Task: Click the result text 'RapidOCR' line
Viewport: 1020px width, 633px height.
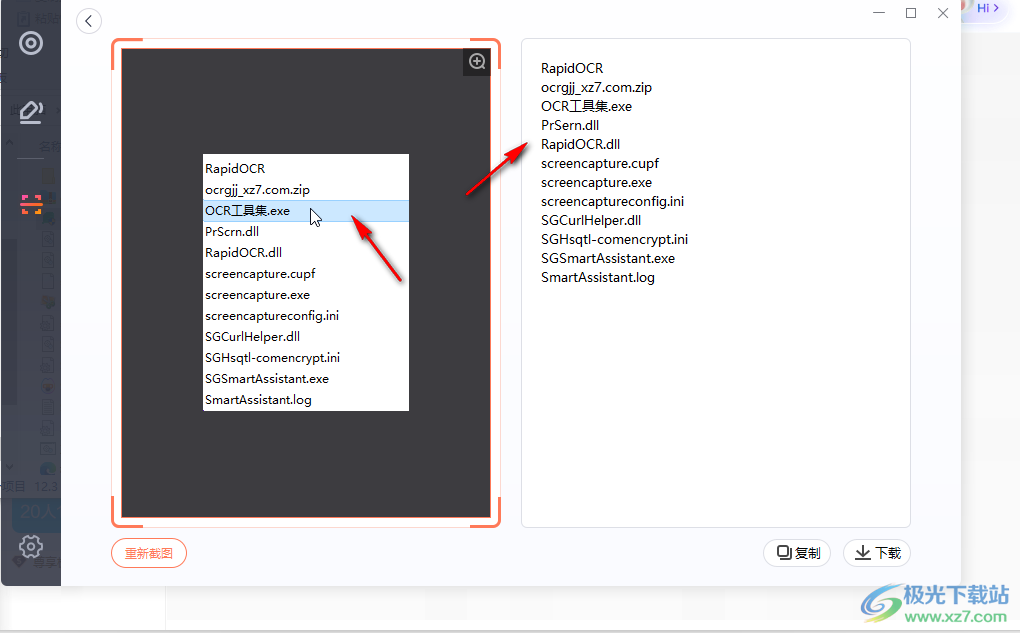Action: point(572,68)
